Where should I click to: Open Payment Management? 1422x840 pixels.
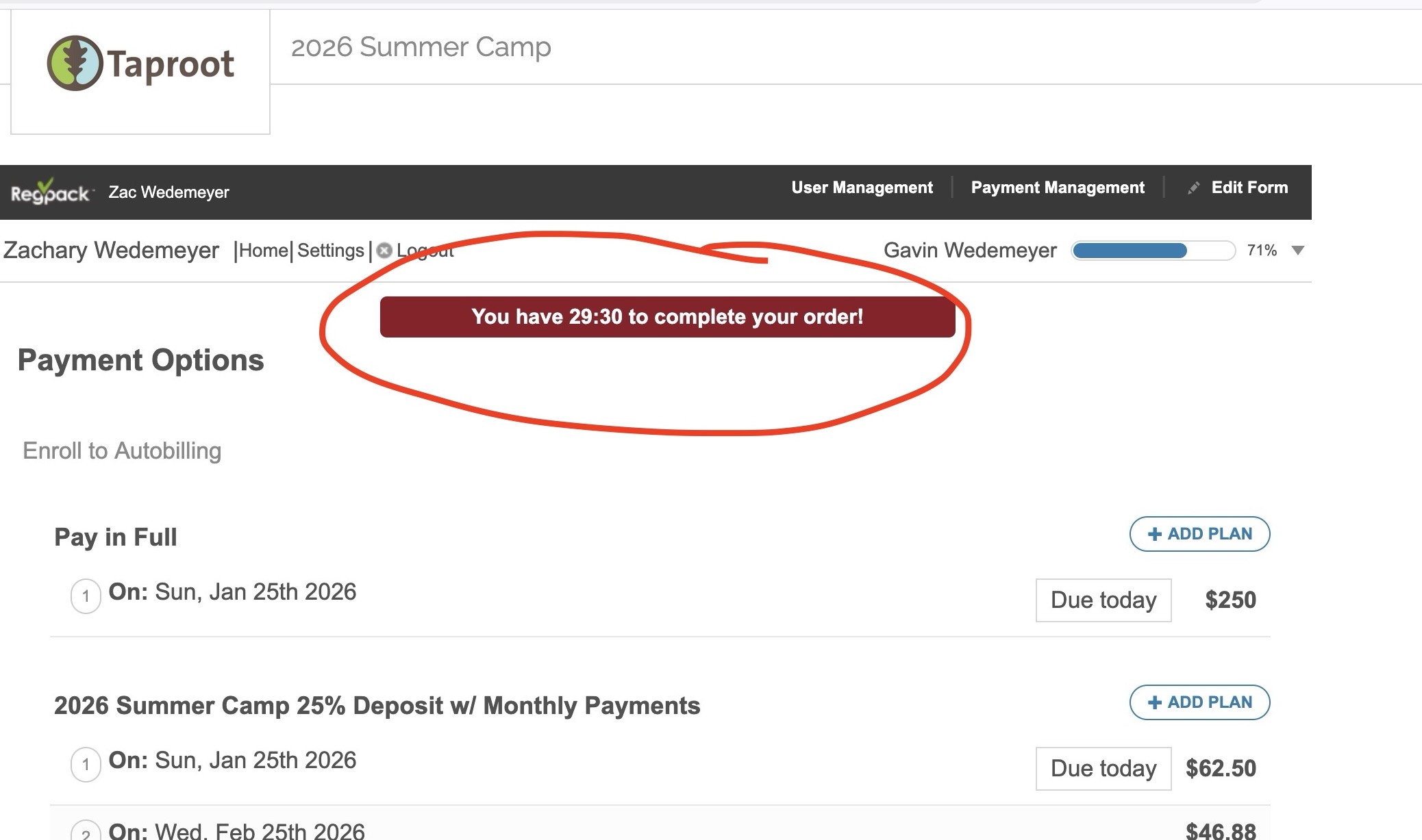1057,188
